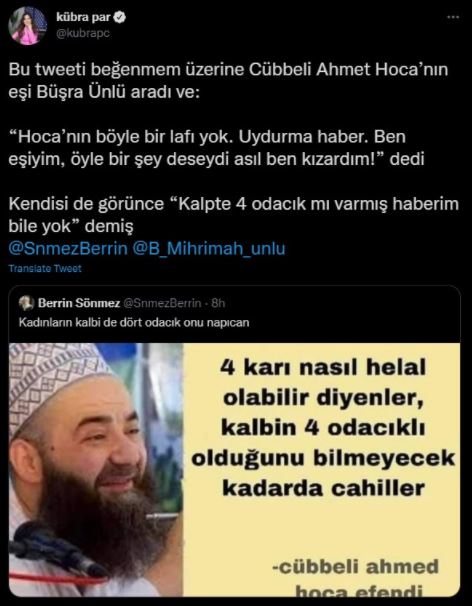Click the gray @SnmezBerrin handle in the quoted tweet

162,303
